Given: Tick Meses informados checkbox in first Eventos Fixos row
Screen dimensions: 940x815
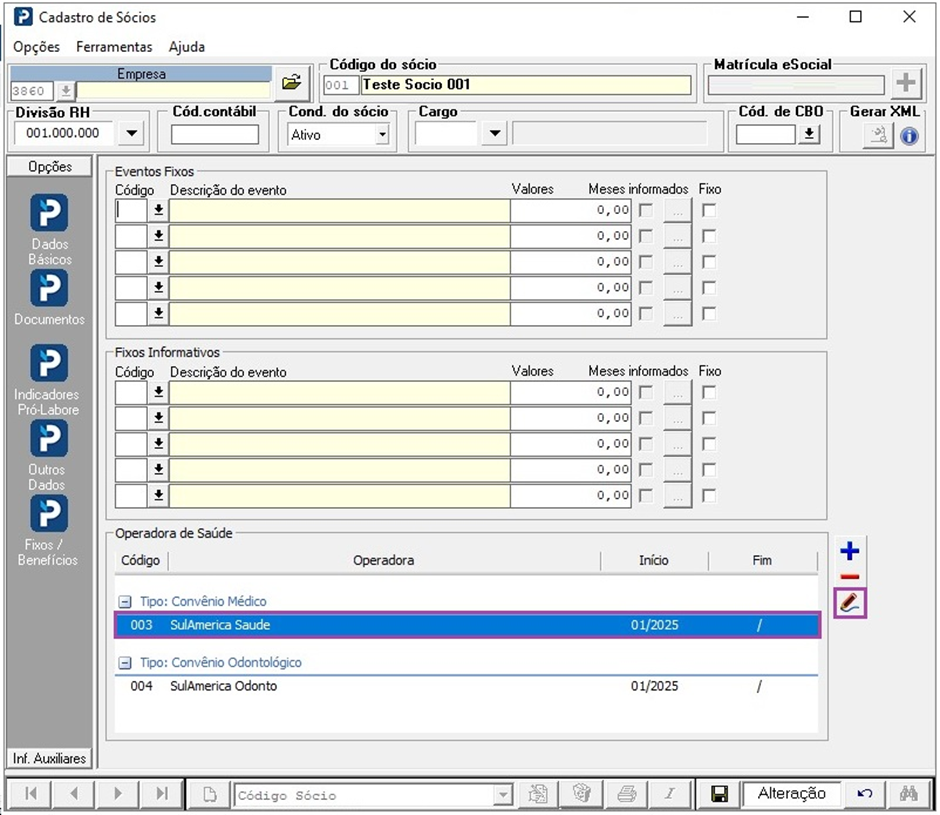Looking at the screenshot, I should point(646,210).
